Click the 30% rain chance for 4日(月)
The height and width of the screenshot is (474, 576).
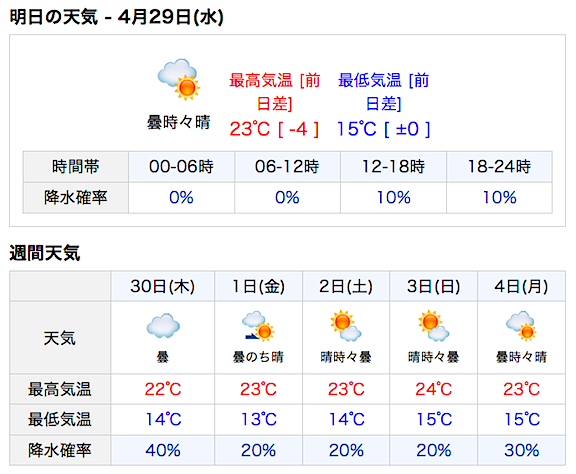pyautogui.click(x=522, y=450)
